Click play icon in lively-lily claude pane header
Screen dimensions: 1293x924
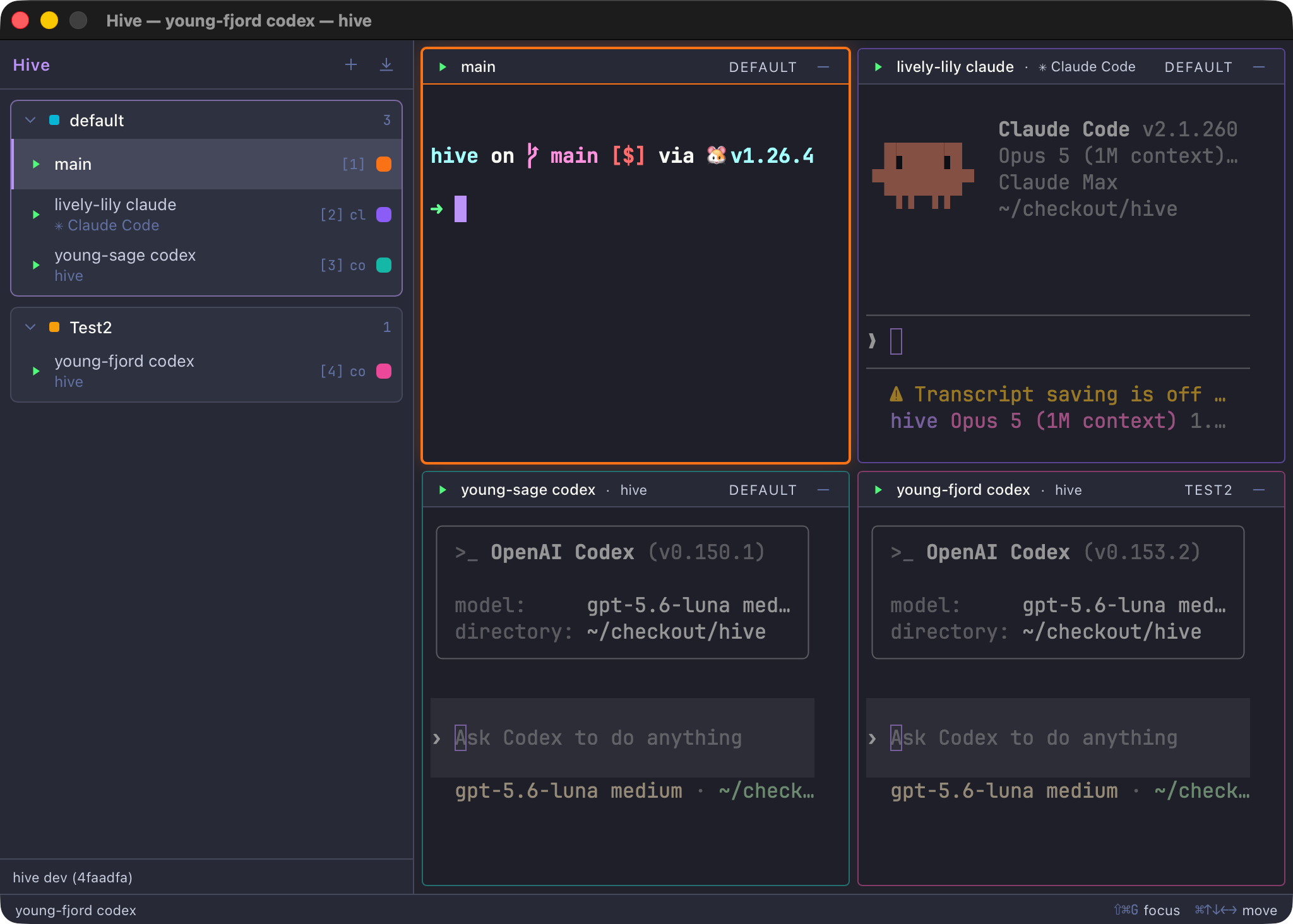878,67
